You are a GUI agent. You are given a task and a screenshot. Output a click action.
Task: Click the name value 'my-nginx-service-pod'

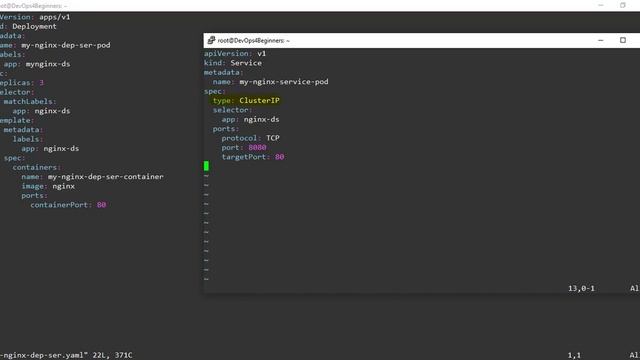point(284,82)
